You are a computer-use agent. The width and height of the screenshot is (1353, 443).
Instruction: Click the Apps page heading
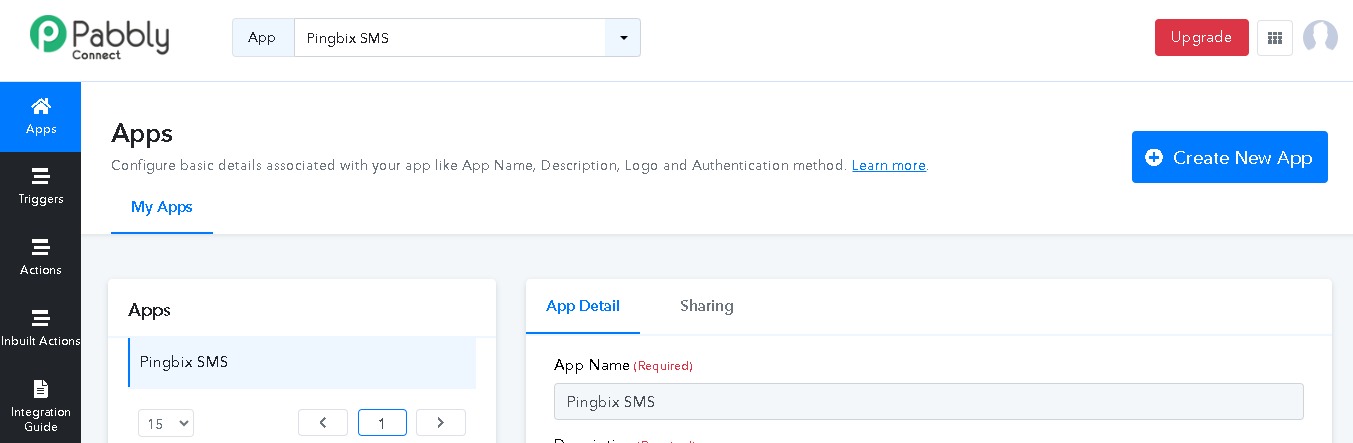(142, 133)
